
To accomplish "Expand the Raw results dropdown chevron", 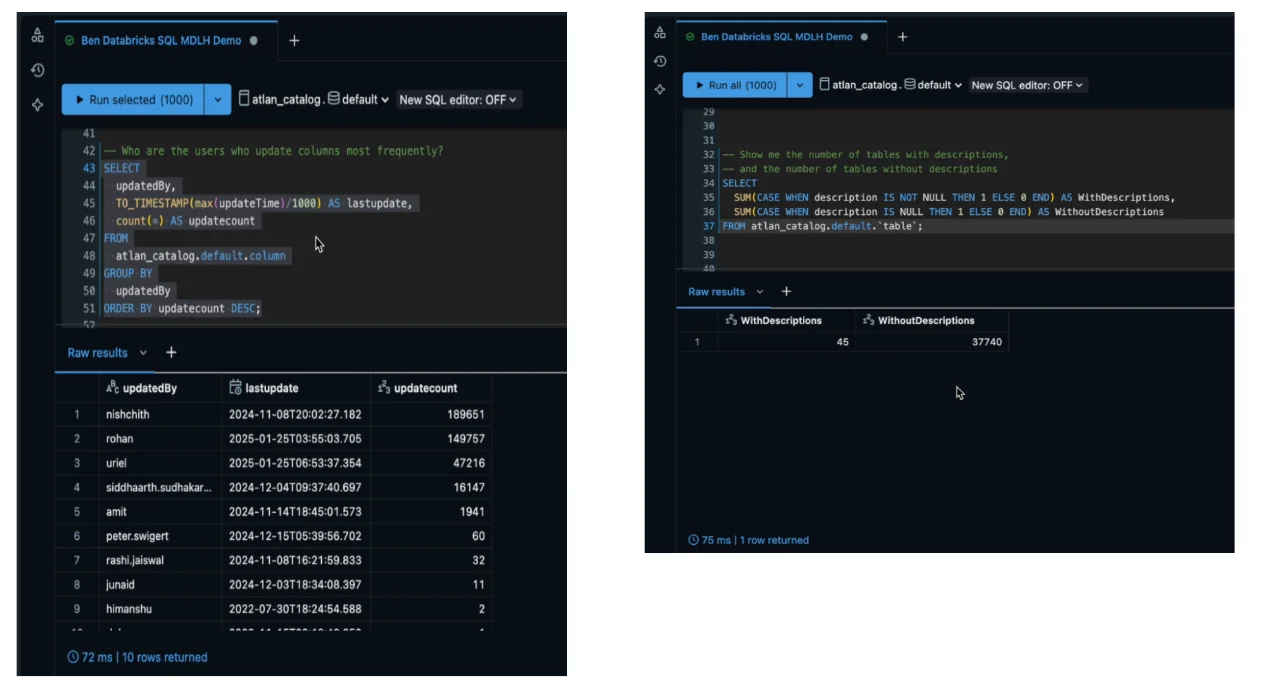I will click(x=143, y=352).
